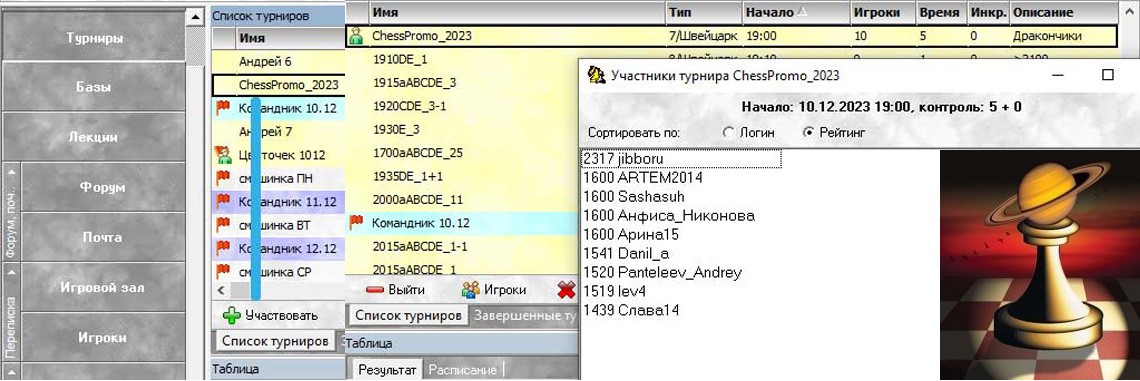Open the Базы section in sidebar
1140x381 pixels.
(94, 87)
